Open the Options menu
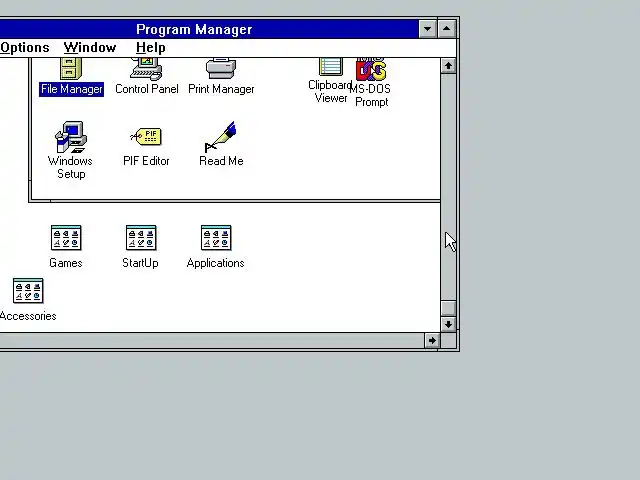 24,48
